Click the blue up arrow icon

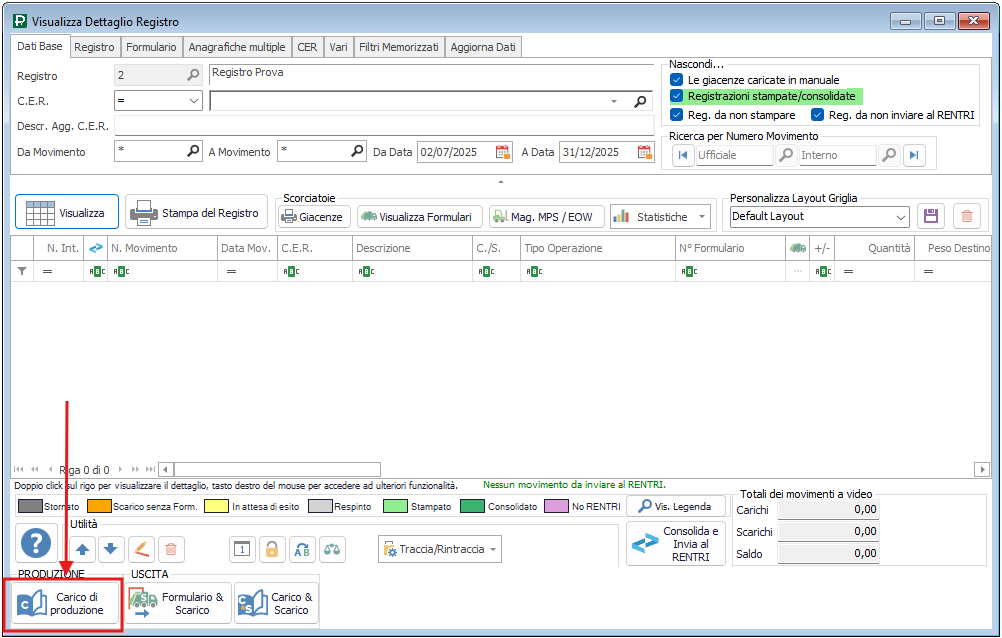[x=83, y=549]
